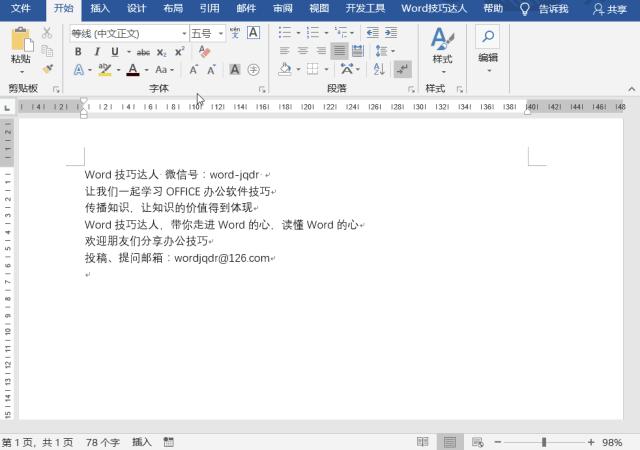Switch to the Layout (布局) tab
This screenshot has width=640, height=450.
point(173,9)
